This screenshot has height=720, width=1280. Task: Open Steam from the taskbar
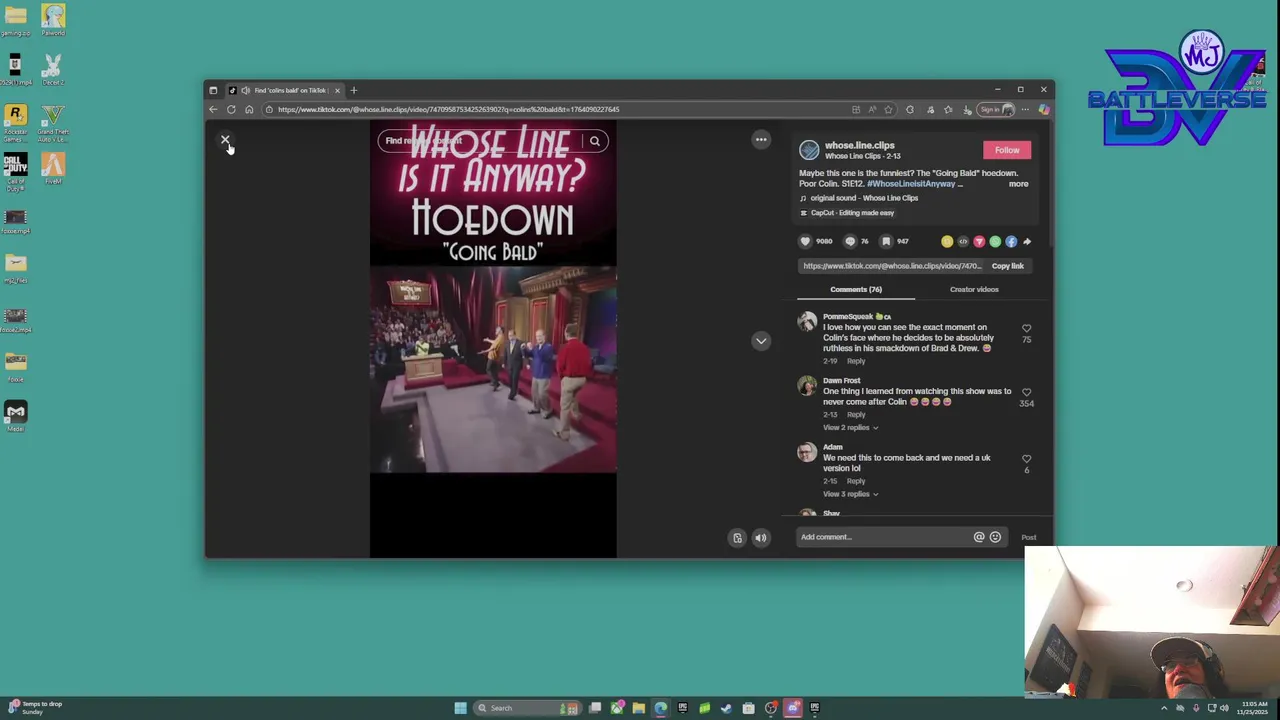tap(727, 708)
